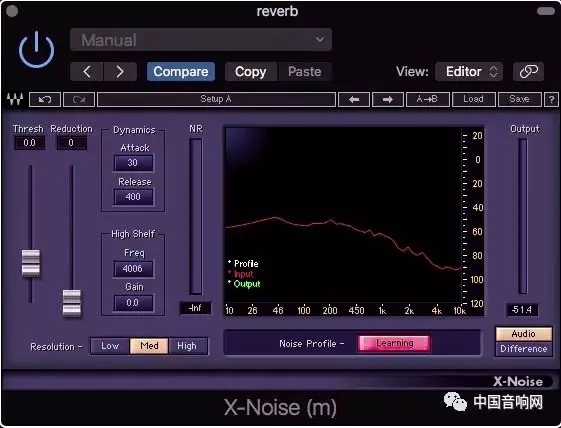Screen dimensions: 561x428
Task: Click the Thresh slider handle
Action: click(31, 263)
